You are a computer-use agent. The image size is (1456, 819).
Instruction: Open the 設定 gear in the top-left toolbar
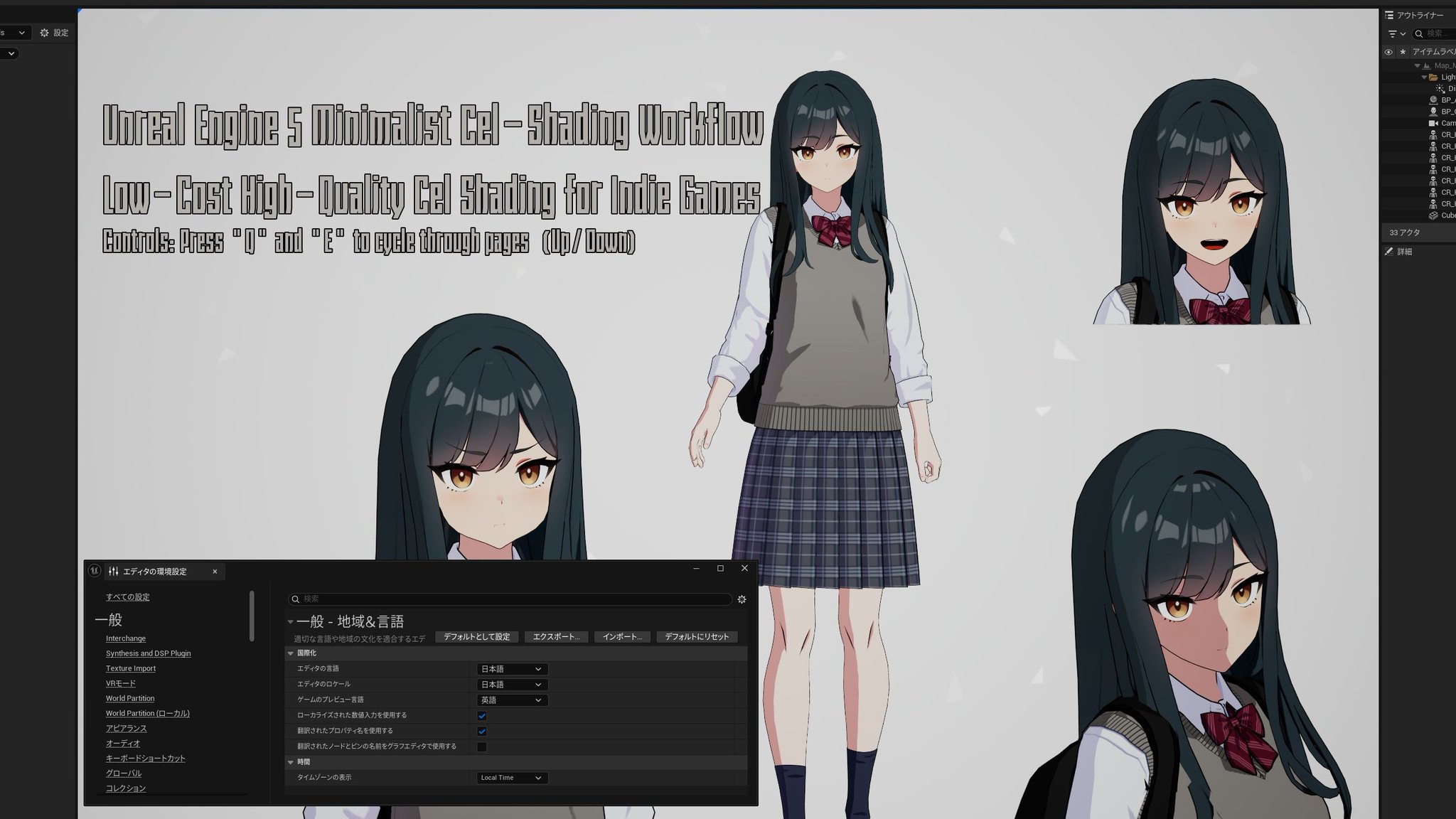(45, 33)
